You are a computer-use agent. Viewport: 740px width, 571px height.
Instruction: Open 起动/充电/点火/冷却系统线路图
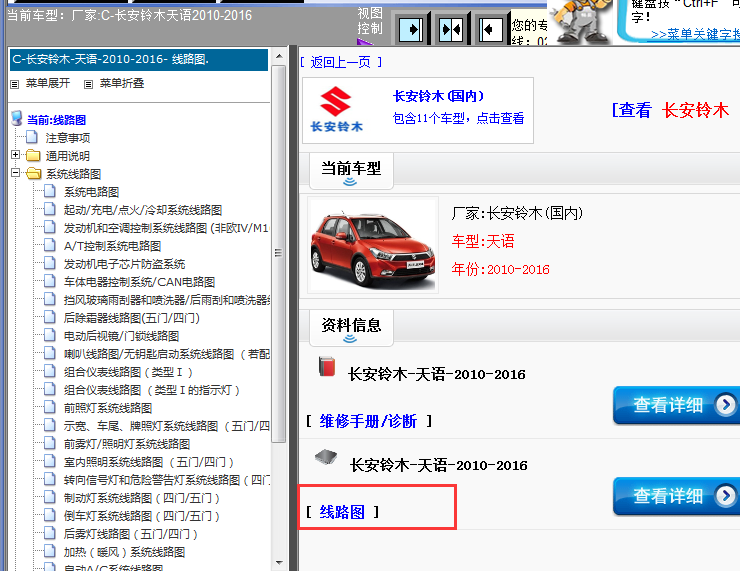coord(143,210)
